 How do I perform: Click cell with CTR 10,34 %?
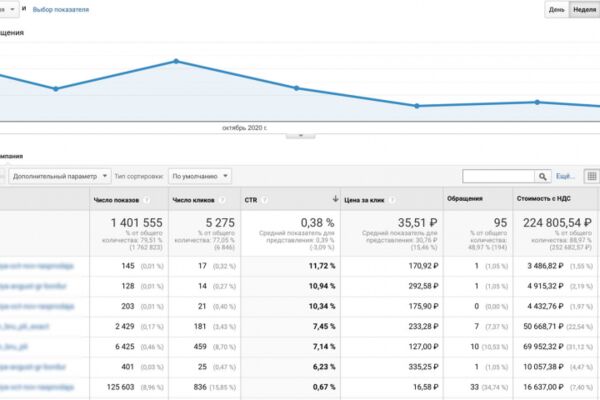(322, 307)
